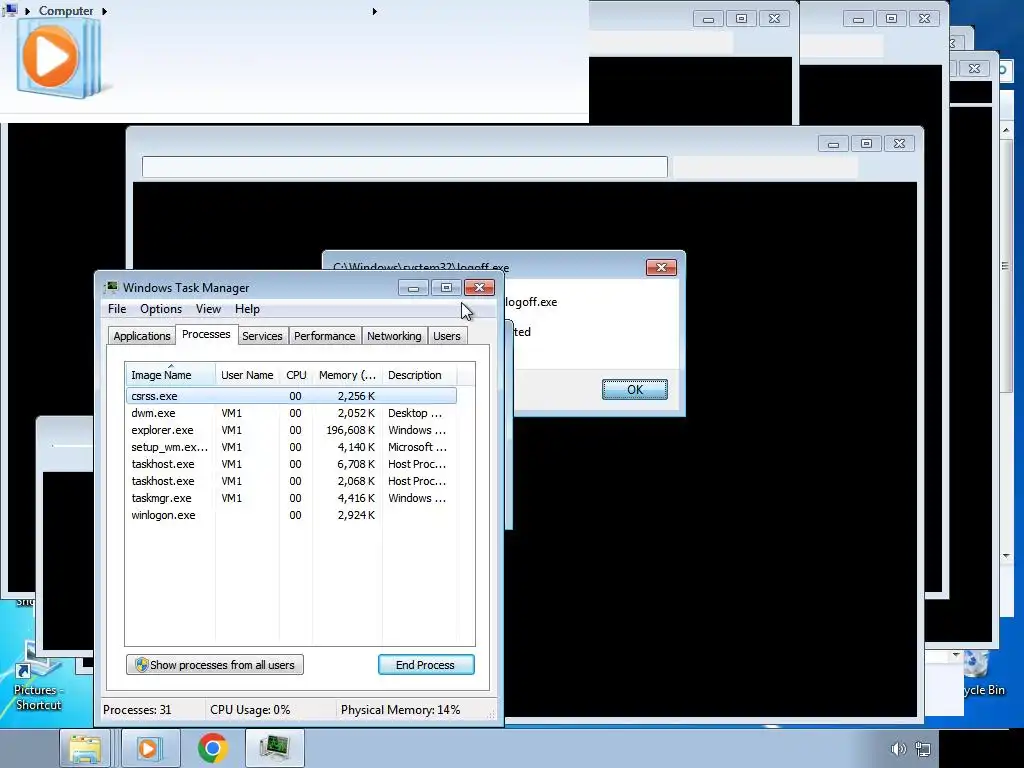The height and width of the screenshot is (768, 1024).
Task: Select the dwm.exe process row
Action: 291,413
